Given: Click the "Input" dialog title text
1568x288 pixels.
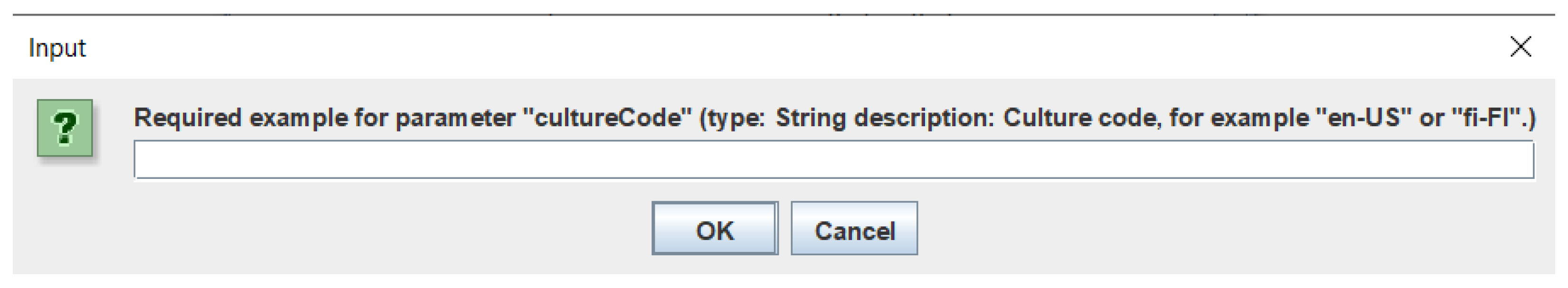Looking at the screenshot, I should [x=57, y=48].
